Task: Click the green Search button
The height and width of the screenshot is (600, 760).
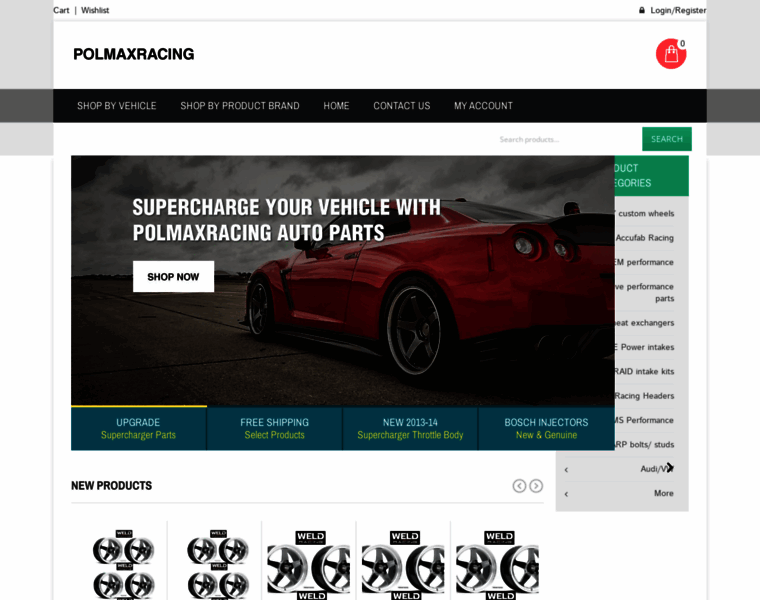Action: (x=667, y=139)
